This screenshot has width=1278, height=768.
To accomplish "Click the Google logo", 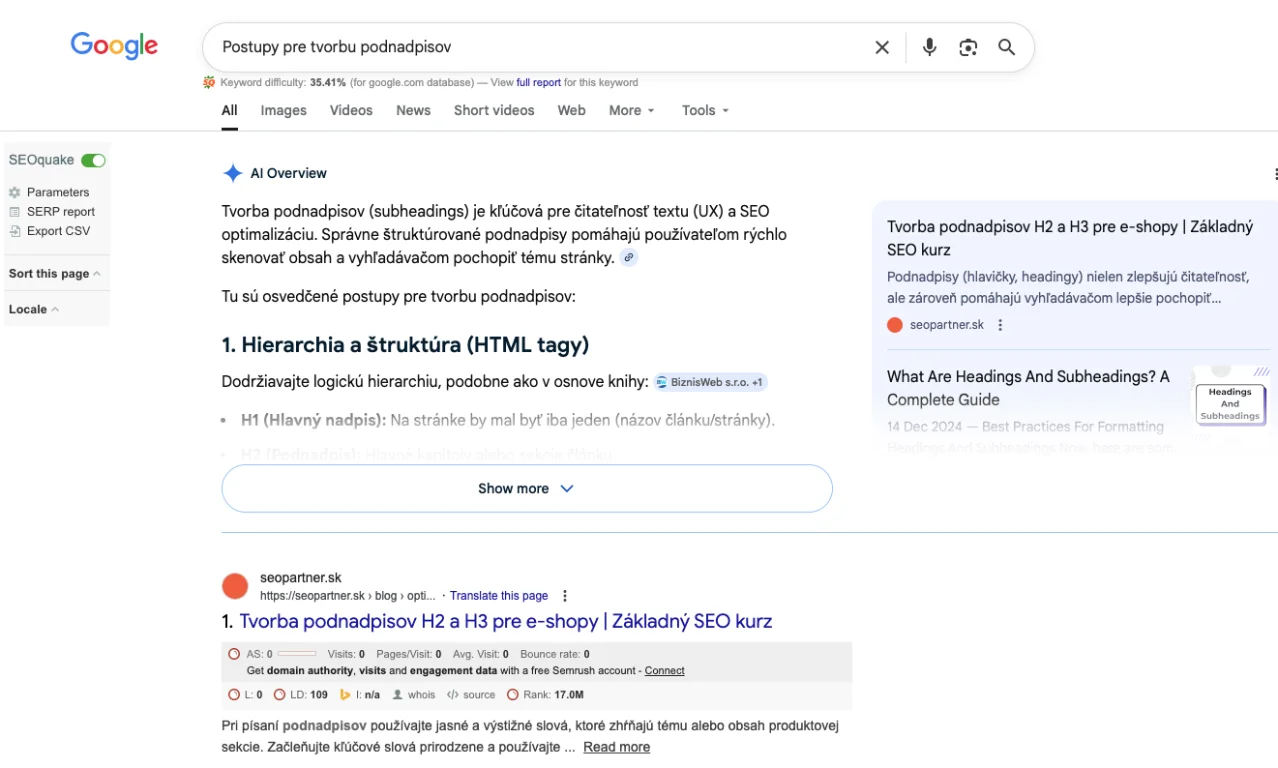I will 114,46.
